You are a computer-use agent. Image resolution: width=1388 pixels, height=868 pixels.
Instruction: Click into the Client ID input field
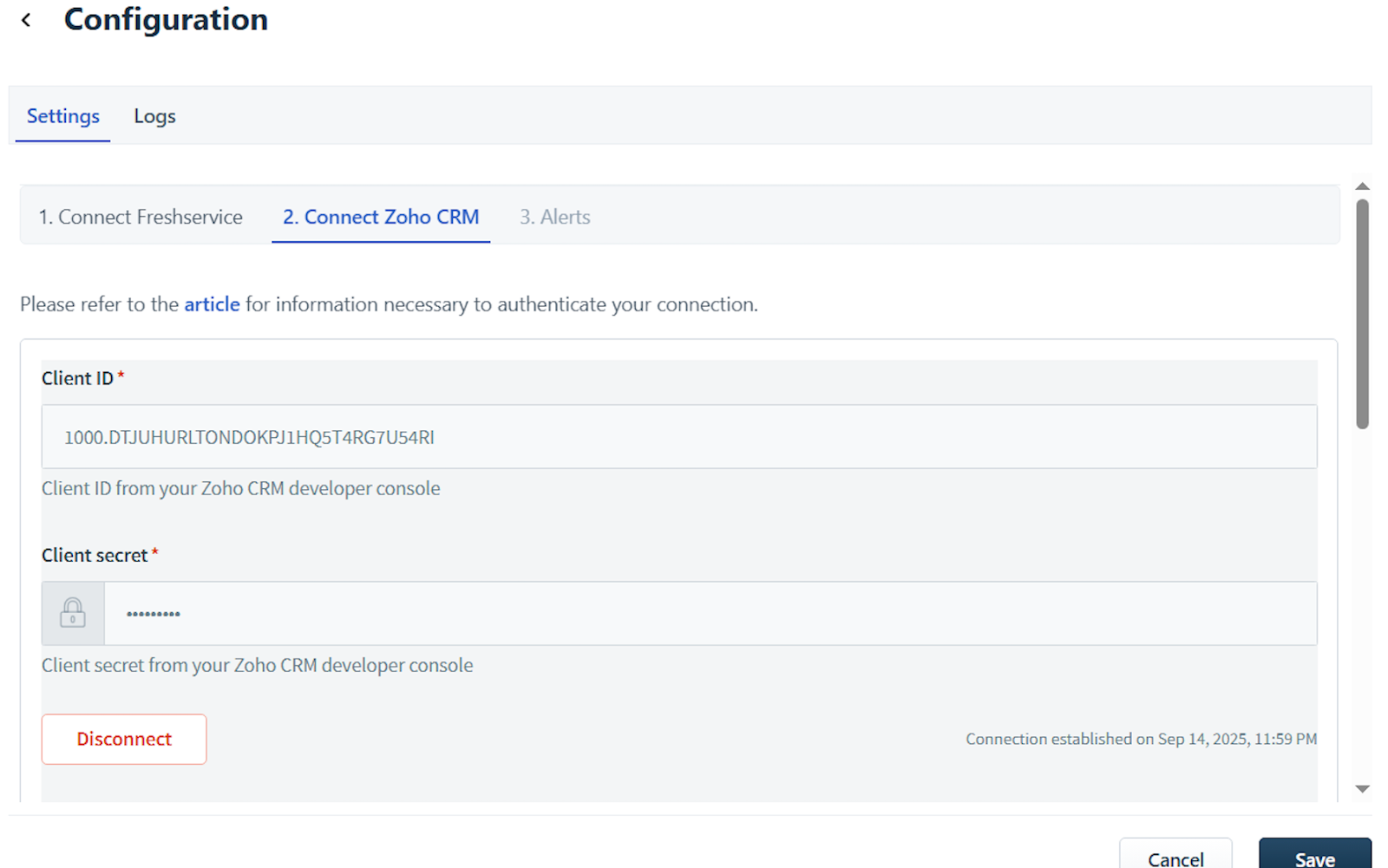tap(679, 437)
